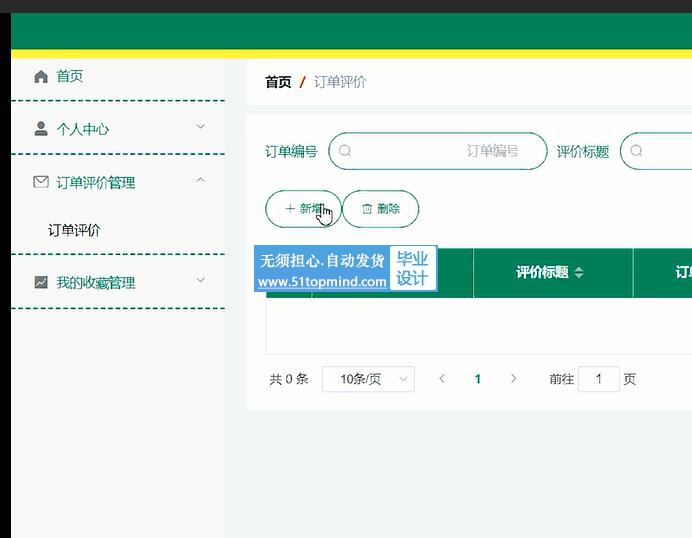Select 订单评价 submenu item in sidebar
The image size is (692, 538).
point(74,230)
